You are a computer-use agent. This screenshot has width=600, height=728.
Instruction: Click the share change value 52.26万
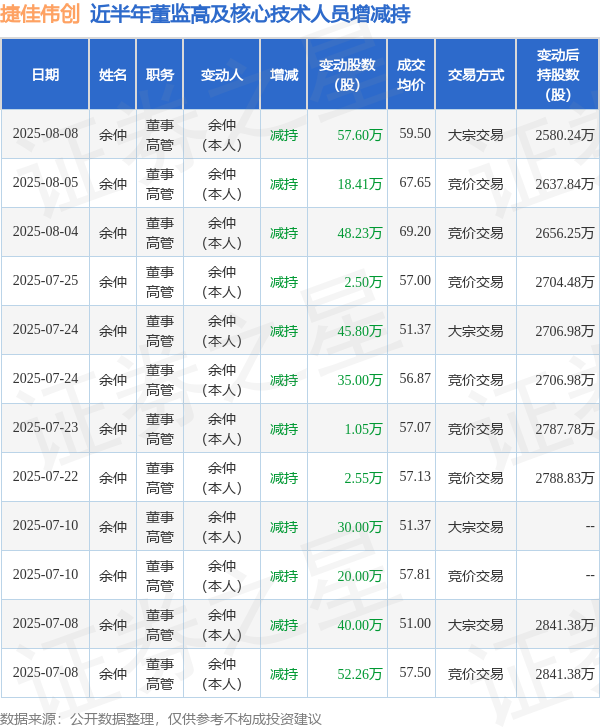click(x=359, y=674)
